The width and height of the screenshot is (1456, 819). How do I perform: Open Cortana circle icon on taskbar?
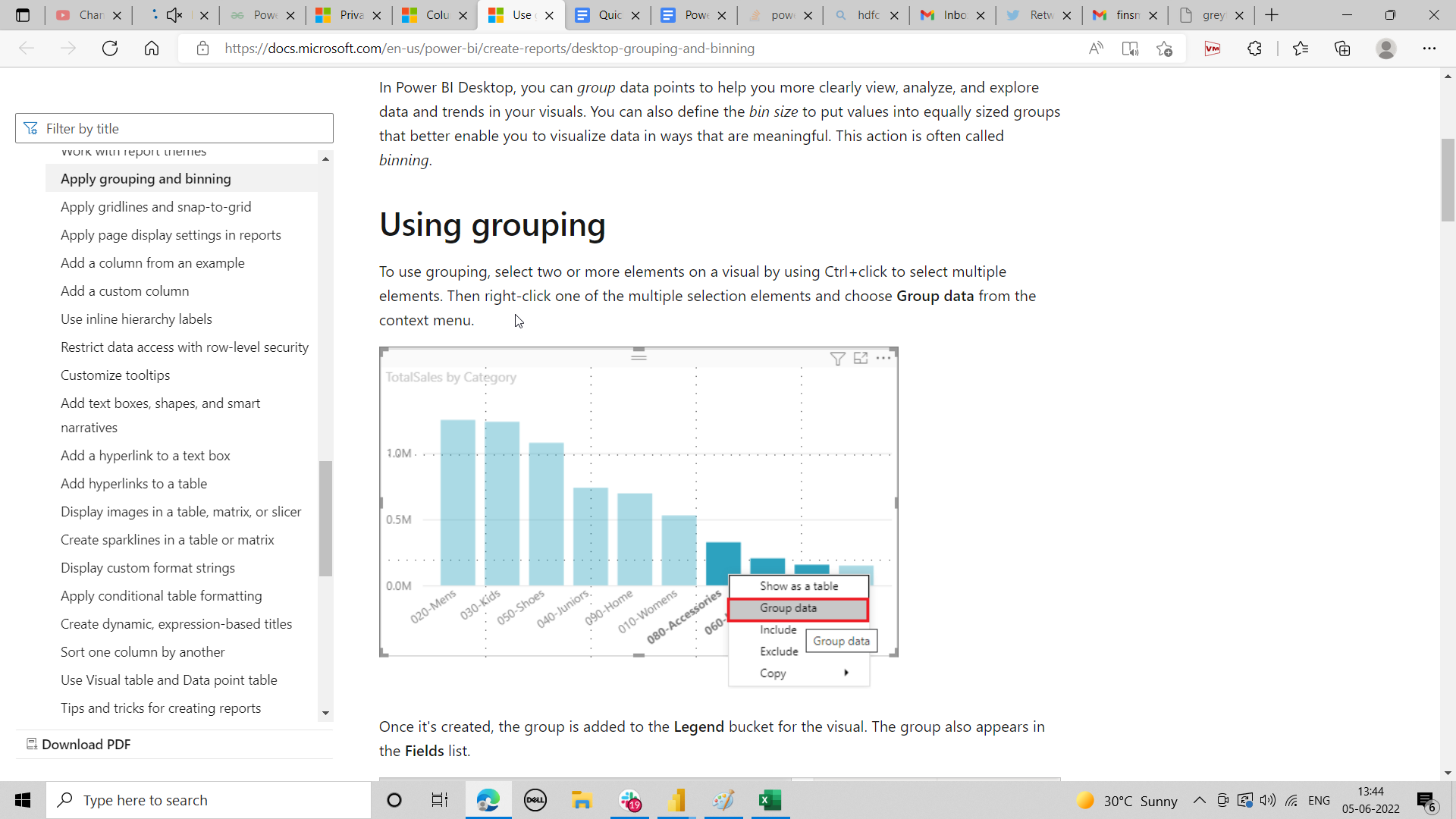(x=394, y=800)
